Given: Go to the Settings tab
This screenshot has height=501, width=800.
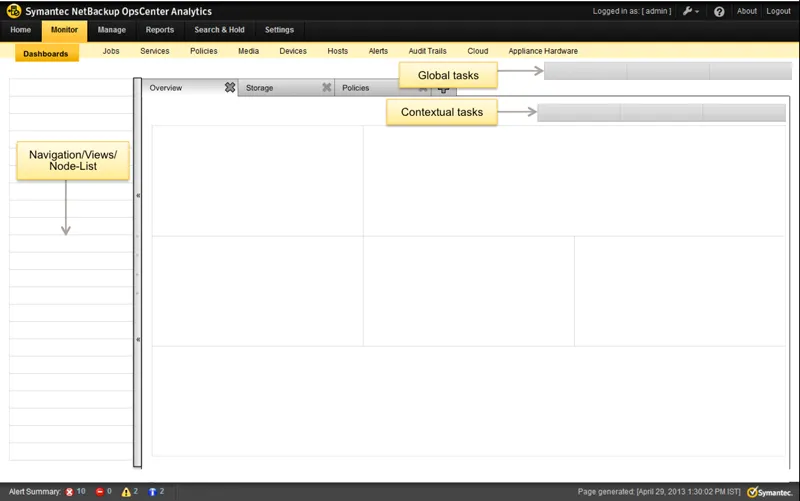Looking at the screenshot, I should point(279,30).
